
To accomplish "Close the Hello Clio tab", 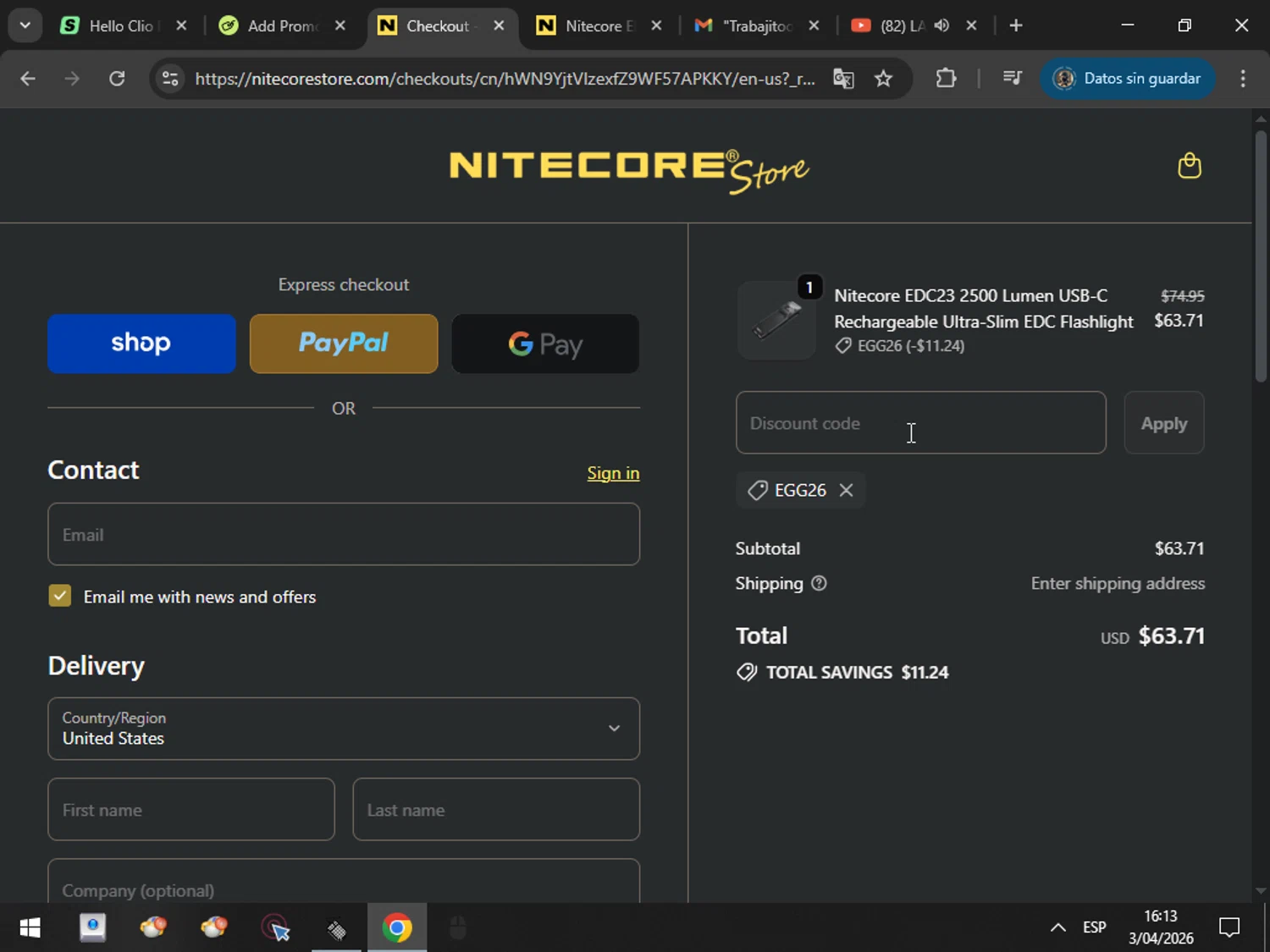I will click(181, 25).
